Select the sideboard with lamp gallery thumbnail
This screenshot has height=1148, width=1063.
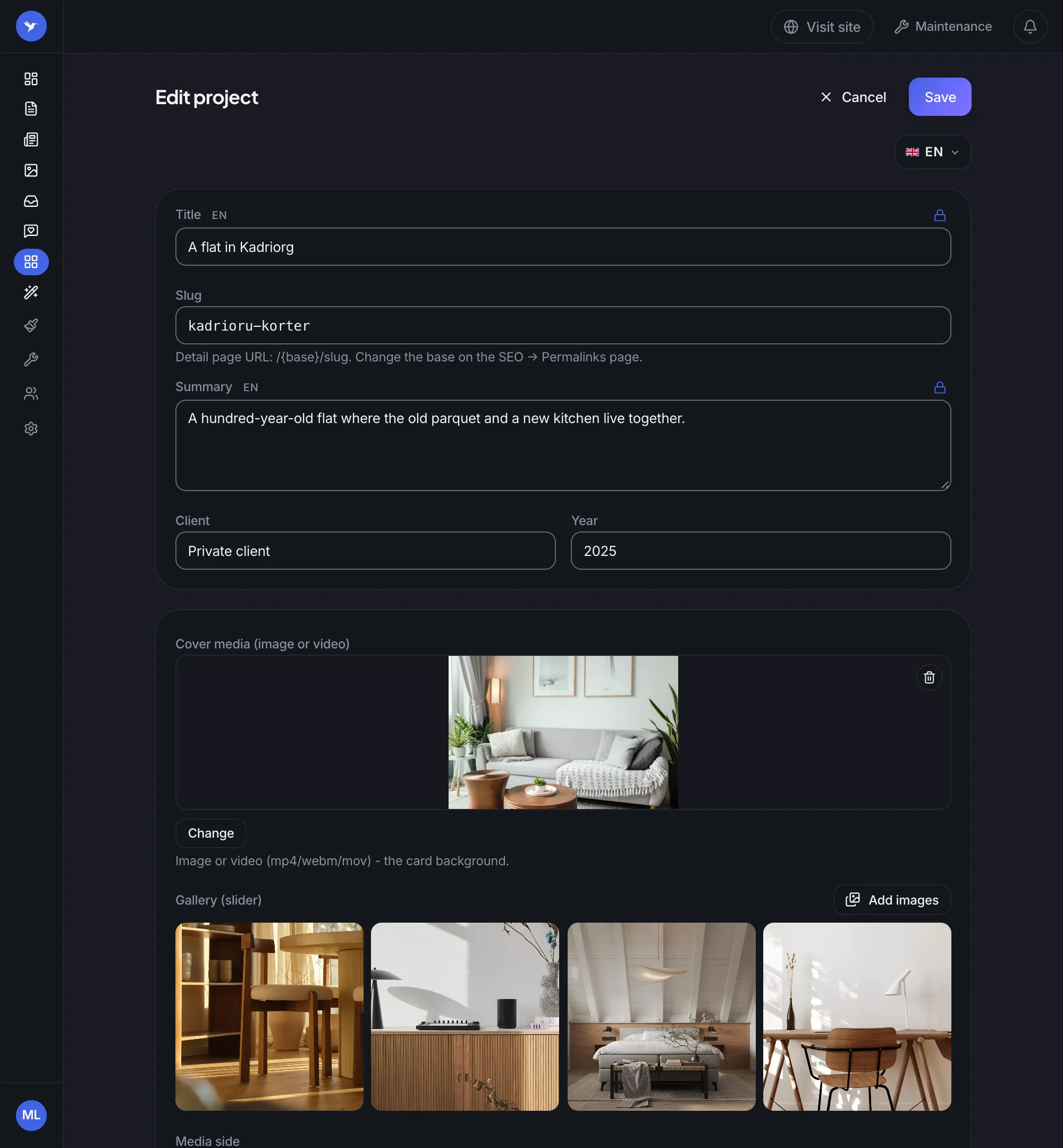pyautogui.click(x=465, y=1017)
